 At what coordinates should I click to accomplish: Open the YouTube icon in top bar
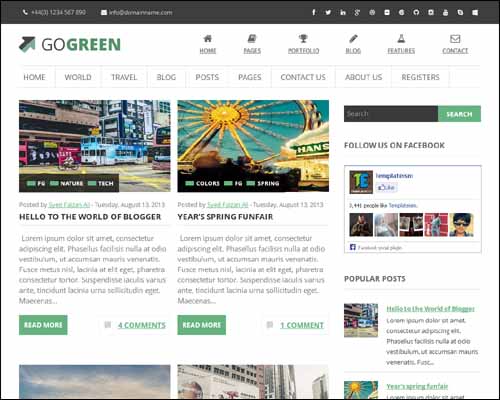click(x=446, y=12)
